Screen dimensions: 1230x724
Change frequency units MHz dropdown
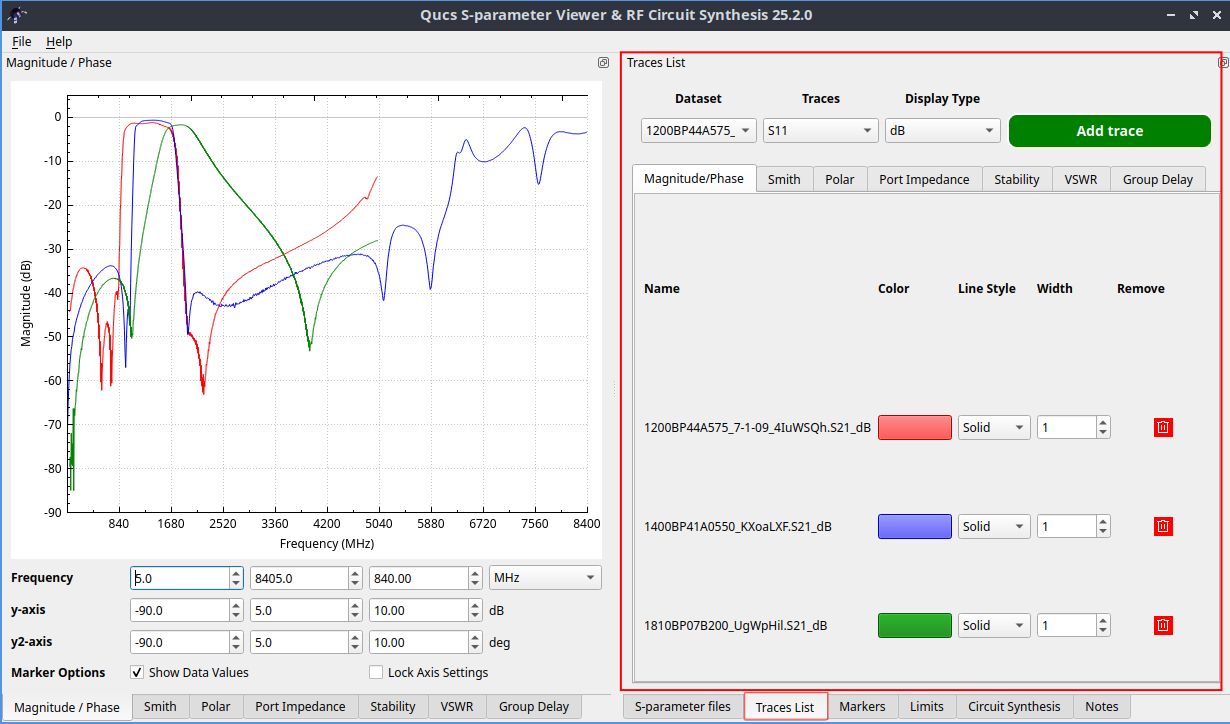545,578
